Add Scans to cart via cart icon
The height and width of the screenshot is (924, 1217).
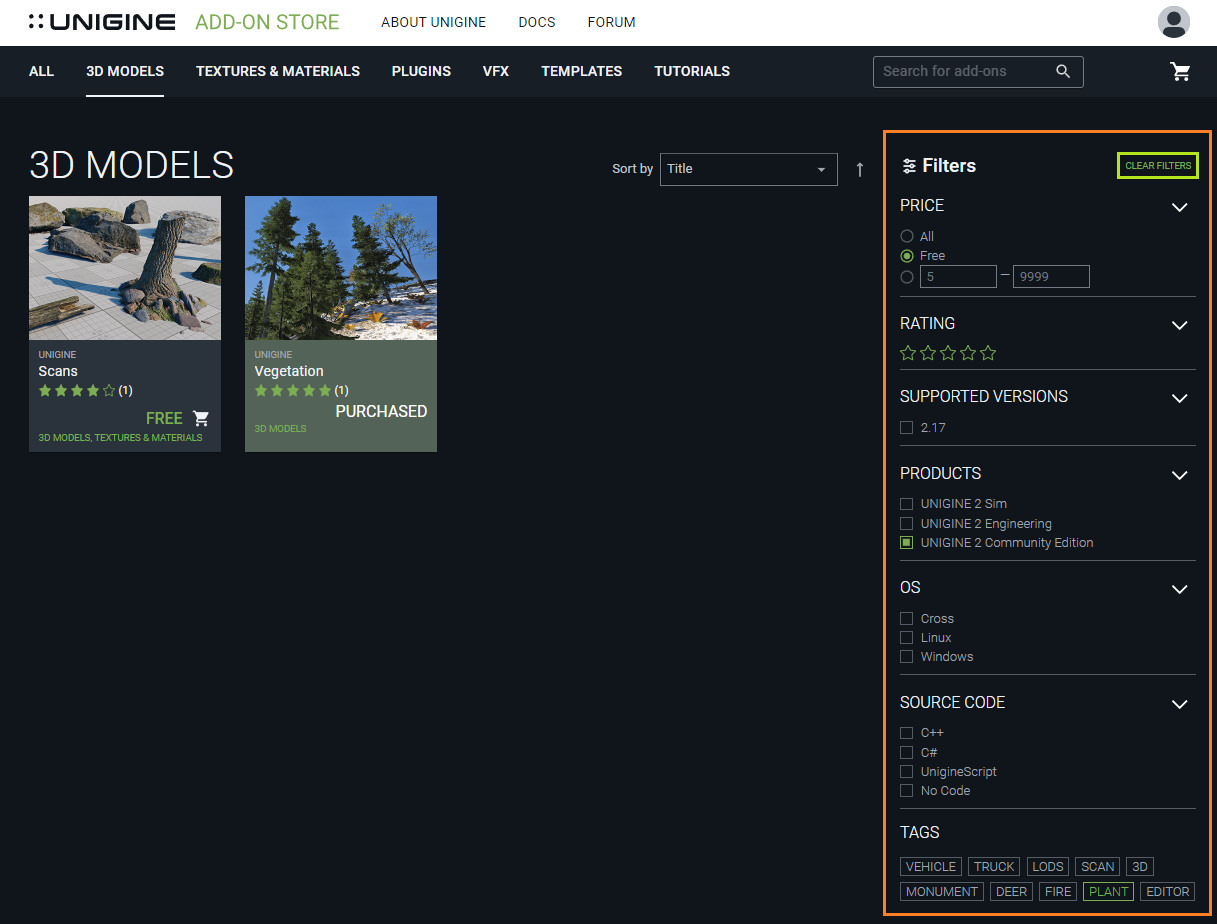point(201,418)
